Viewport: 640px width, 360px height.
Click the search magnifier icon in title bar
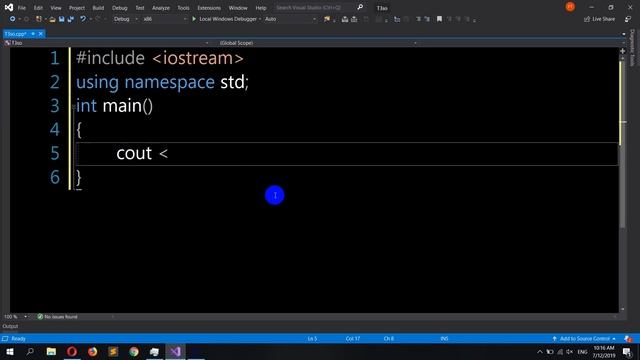pos(360,7)
